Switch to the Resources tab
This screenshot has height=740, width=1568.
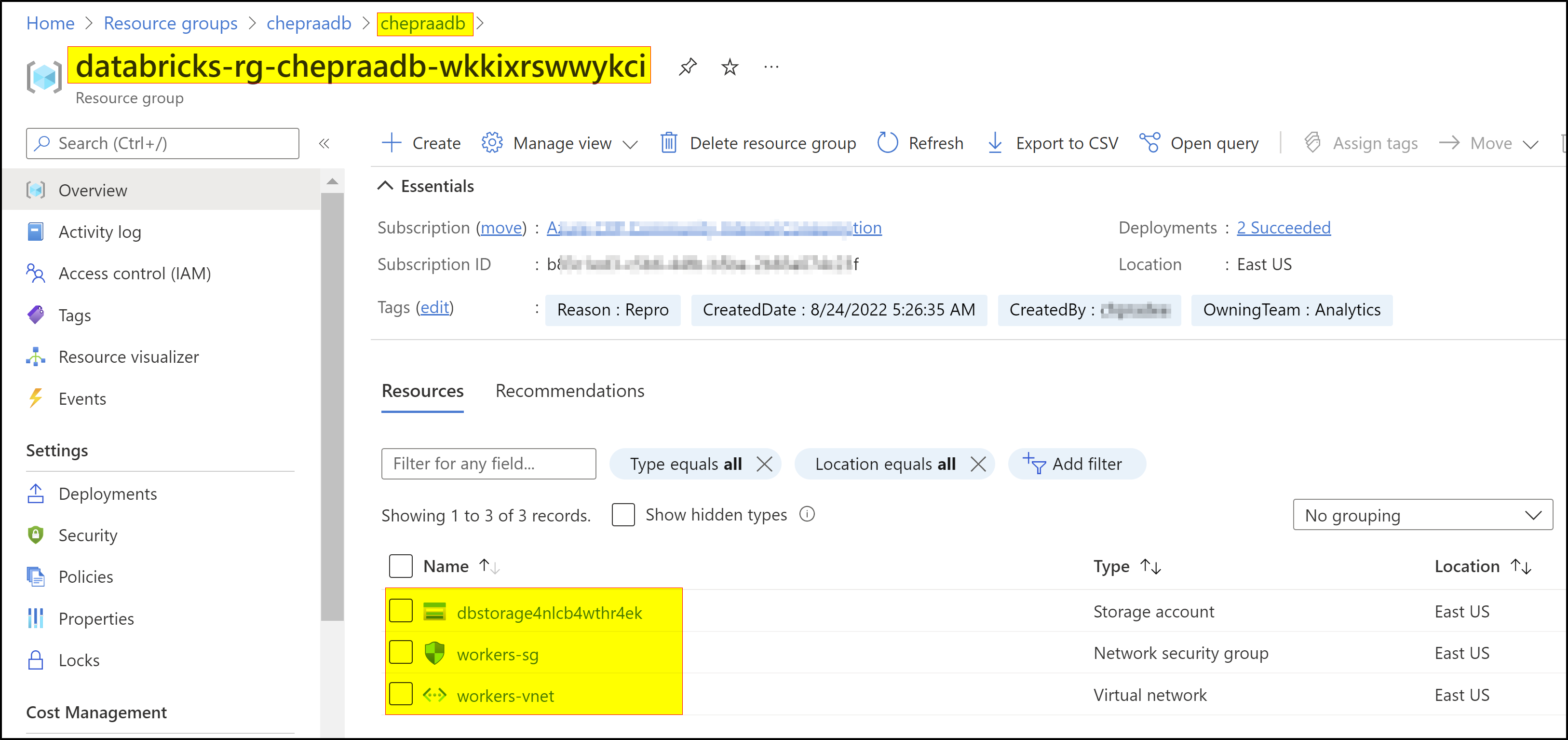click(x=422, y=391)
